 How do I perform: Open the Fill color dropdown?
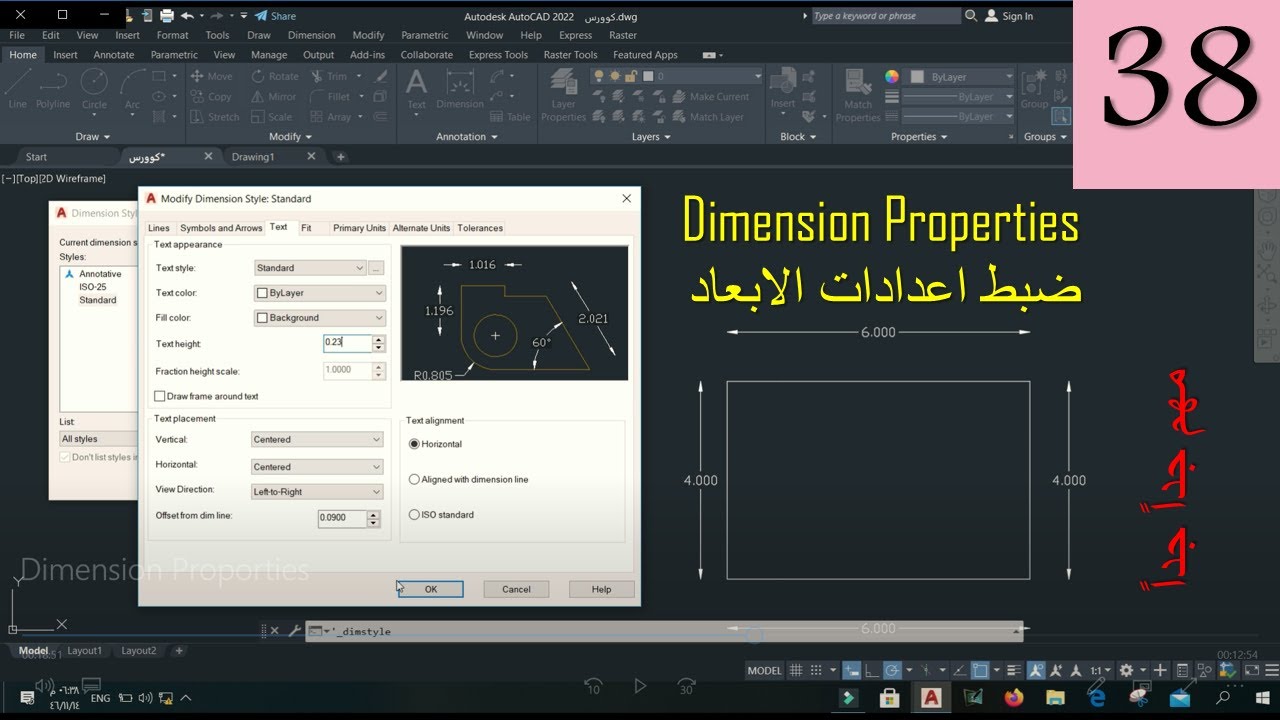(320, 318)
